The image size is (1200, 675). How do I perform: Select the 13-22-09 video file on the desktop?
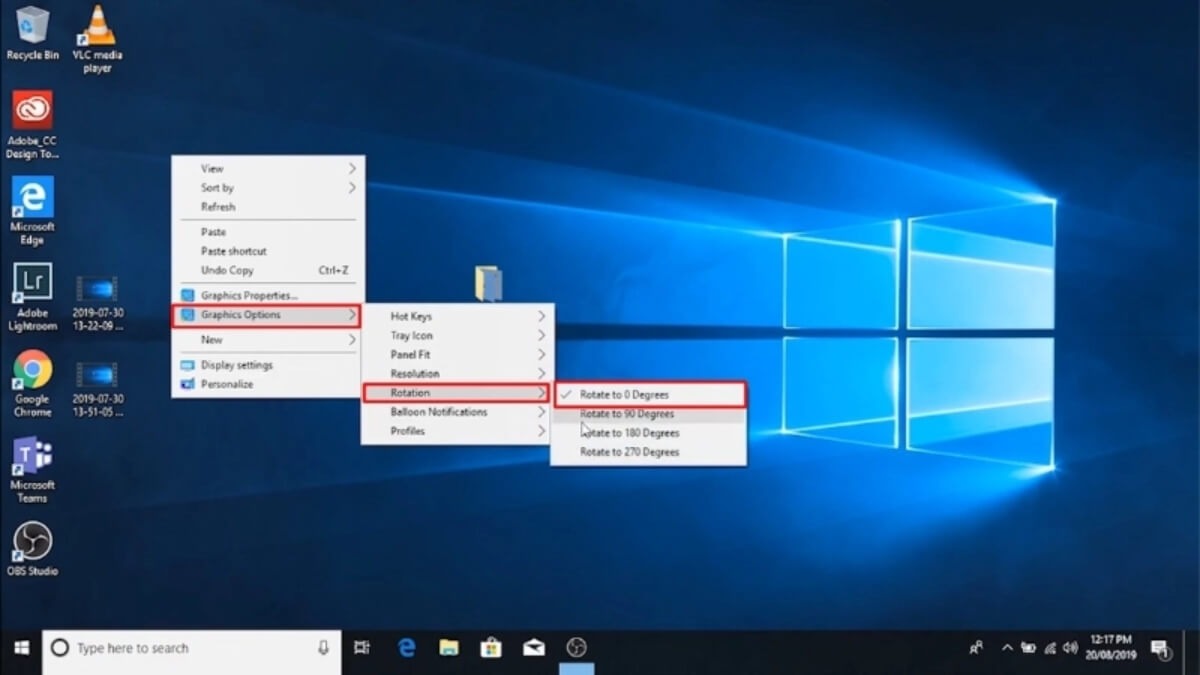click(97, 304)
